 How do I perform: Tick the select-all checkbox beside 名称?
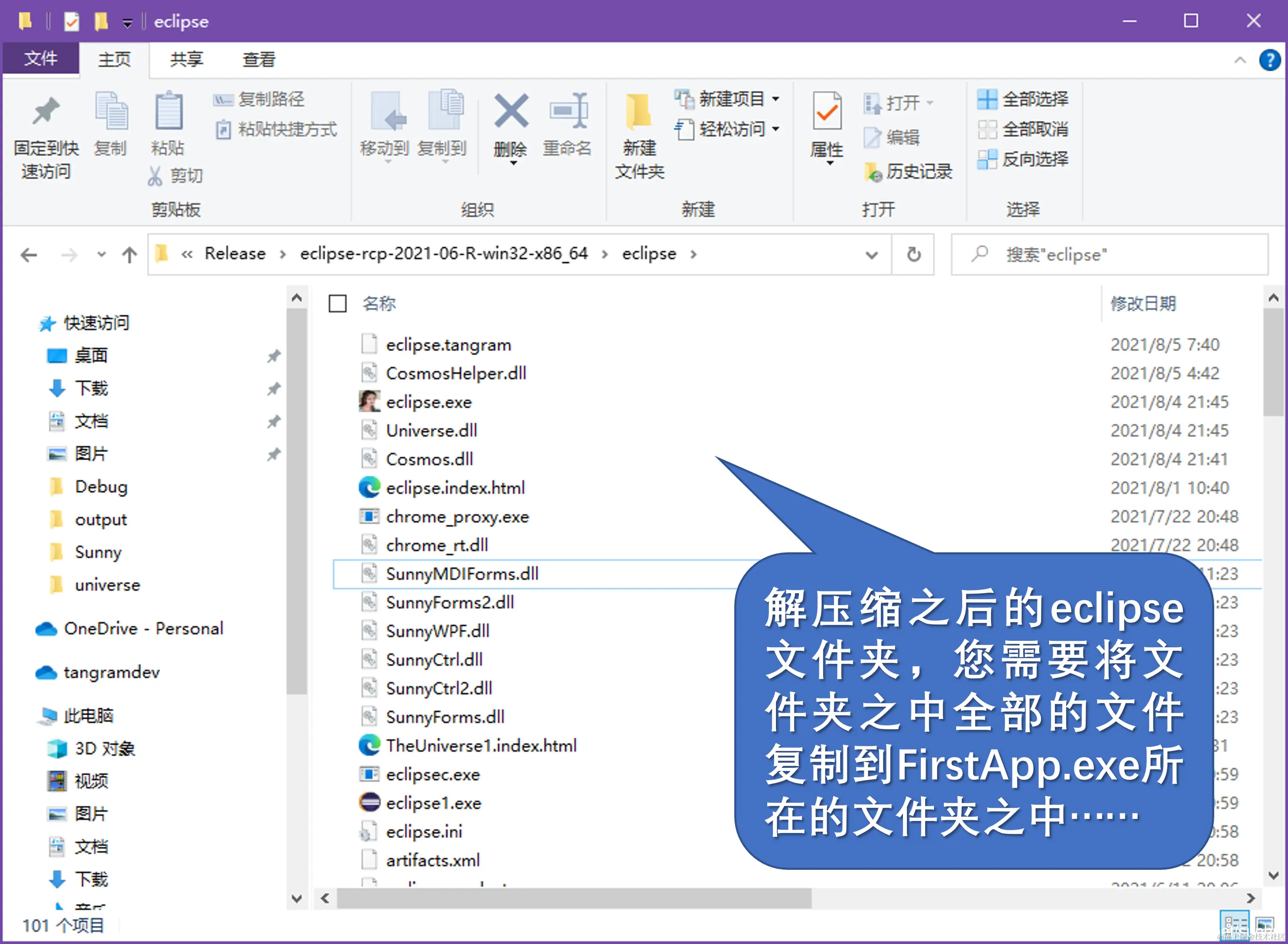click(x=337, y=304)
